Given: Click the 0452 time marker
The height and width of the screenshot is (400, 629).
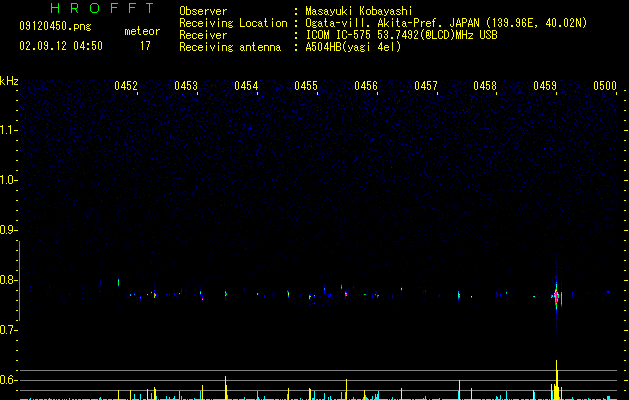Looking at the screenshot, I should tap(126, 86).
